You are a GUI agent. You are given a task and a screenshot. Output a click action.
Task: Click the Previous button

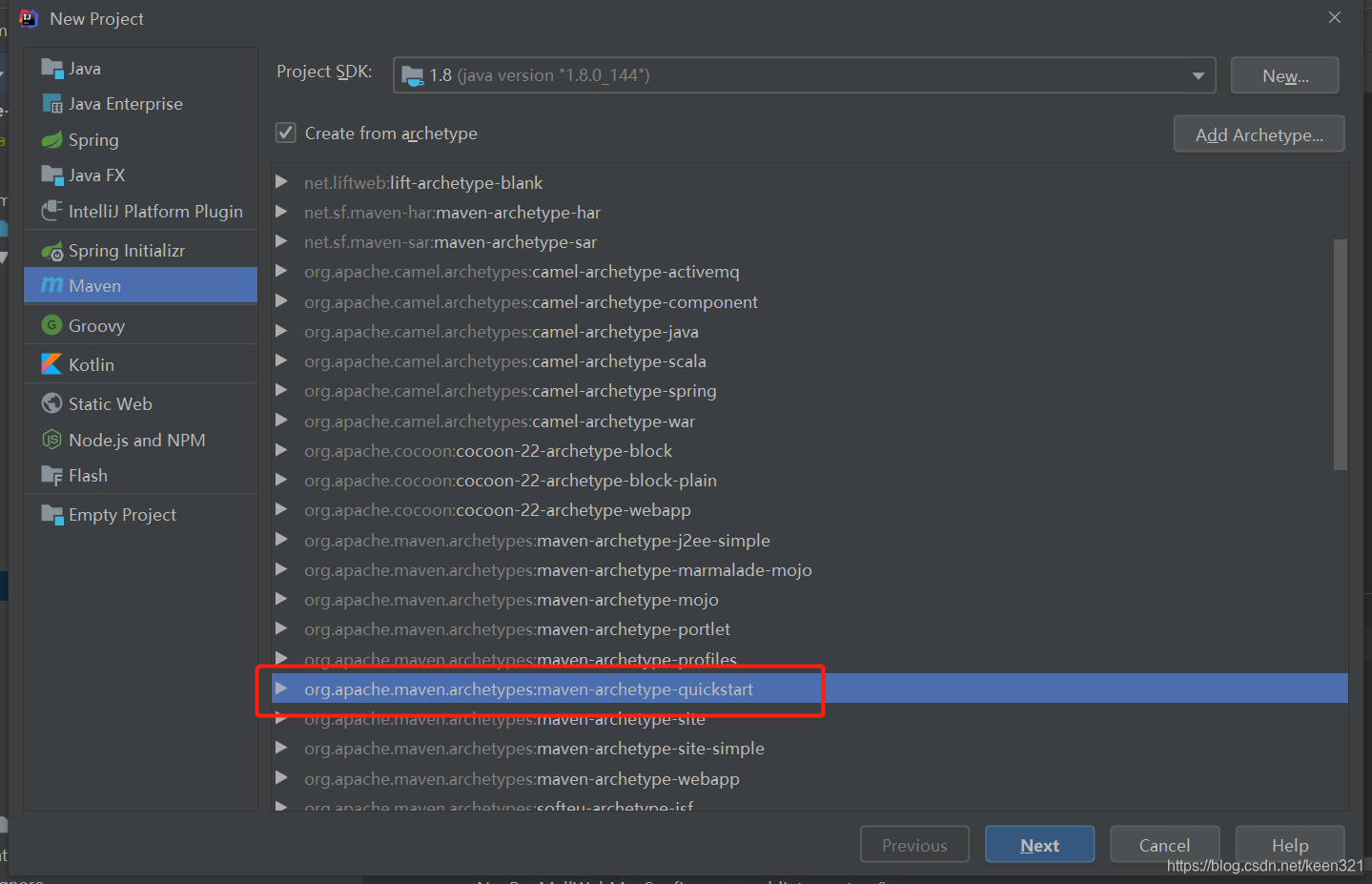coord(914,845)
